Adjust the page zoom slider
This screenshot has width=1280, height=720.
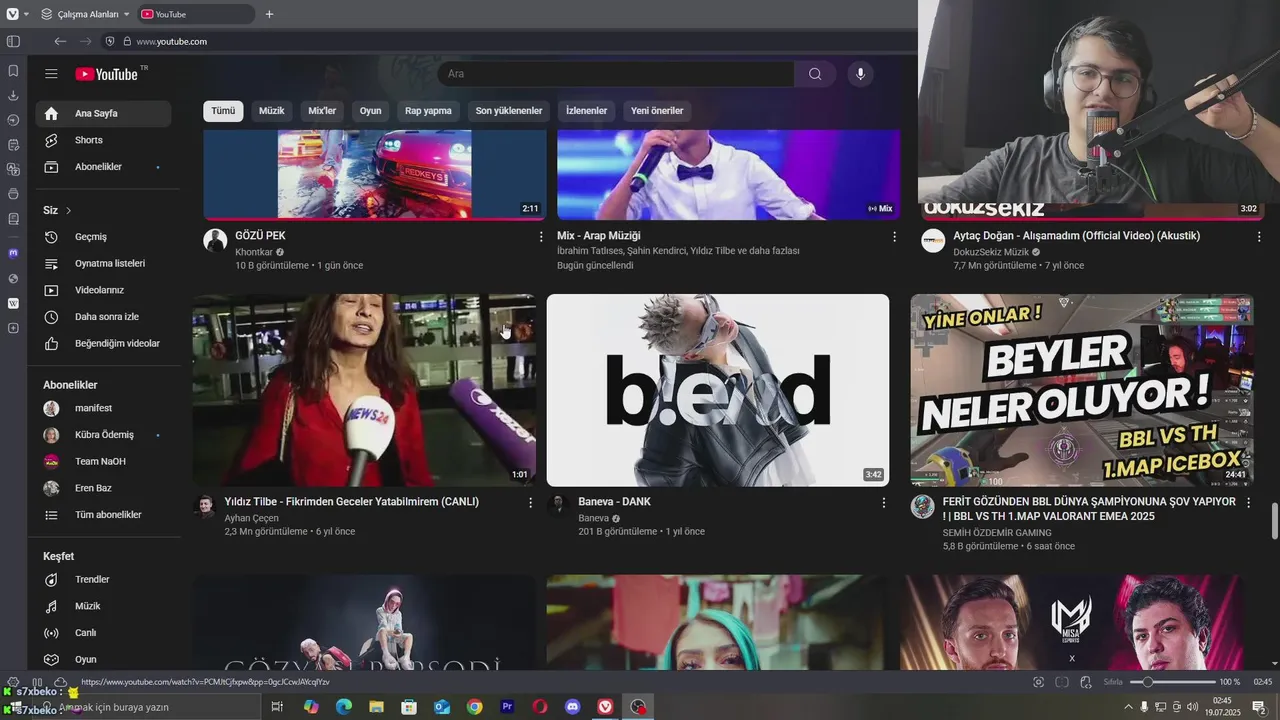click(1172, 682)
